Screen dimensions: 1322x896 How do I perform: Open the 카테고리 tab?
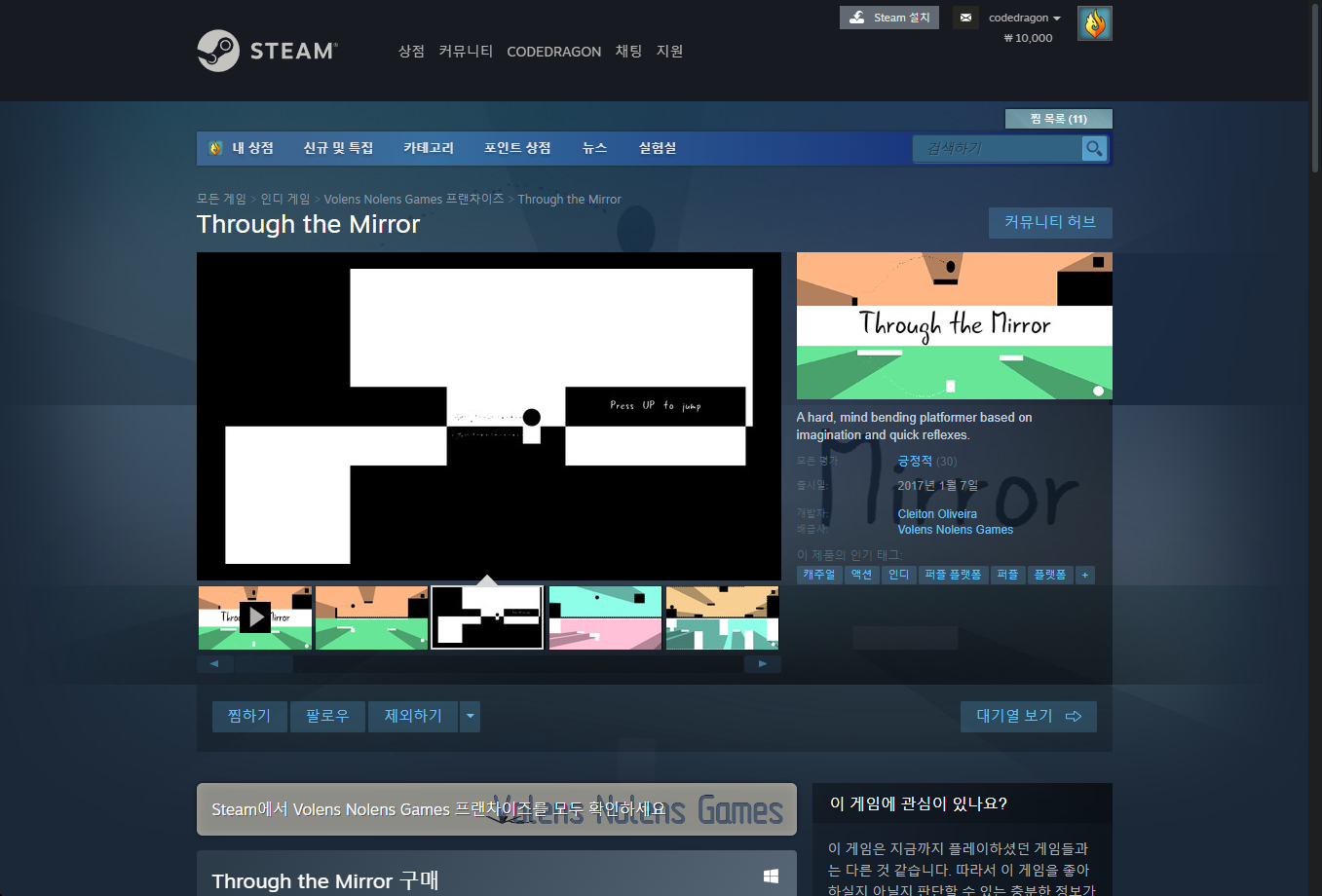429,148
